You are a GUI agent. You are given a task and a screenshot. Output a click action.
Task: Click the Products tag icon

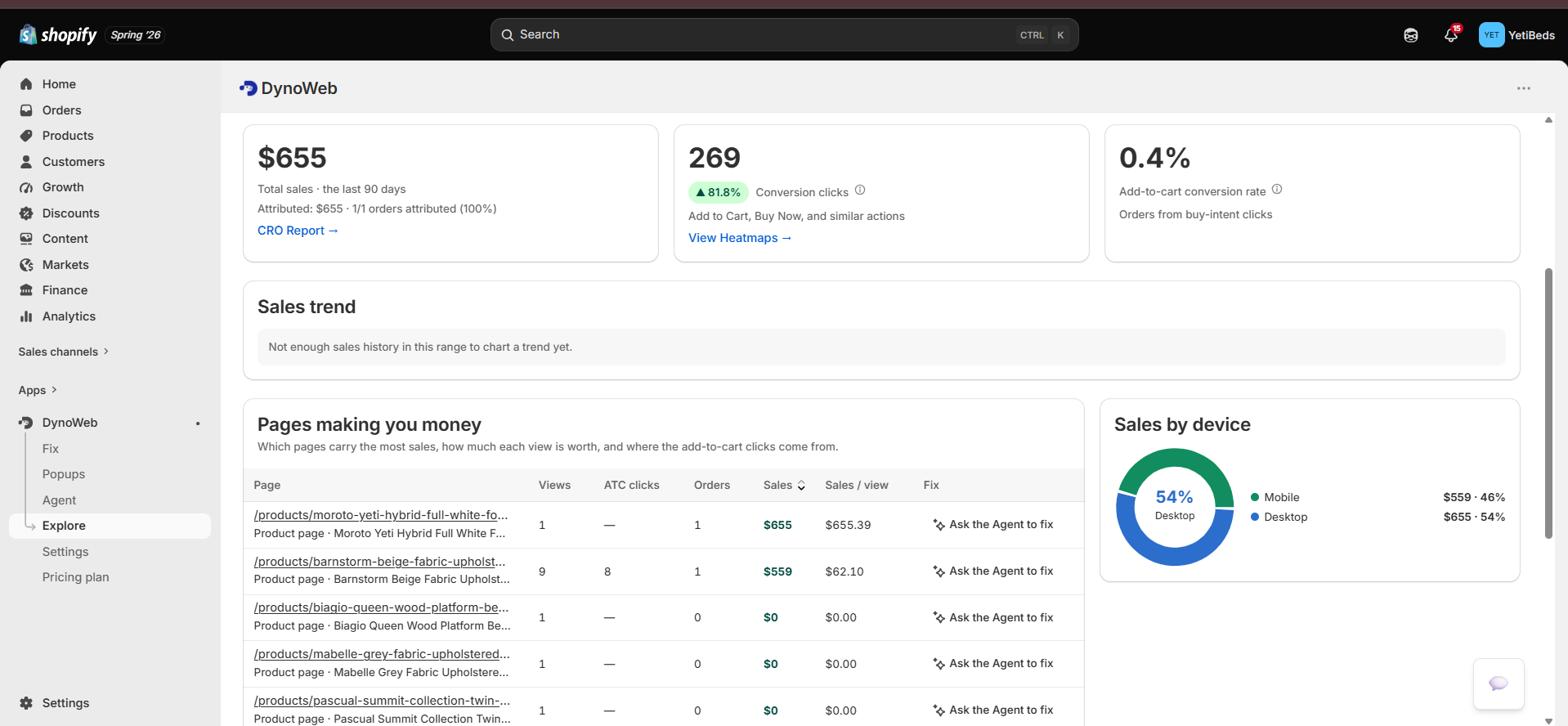tap(26, 136)
